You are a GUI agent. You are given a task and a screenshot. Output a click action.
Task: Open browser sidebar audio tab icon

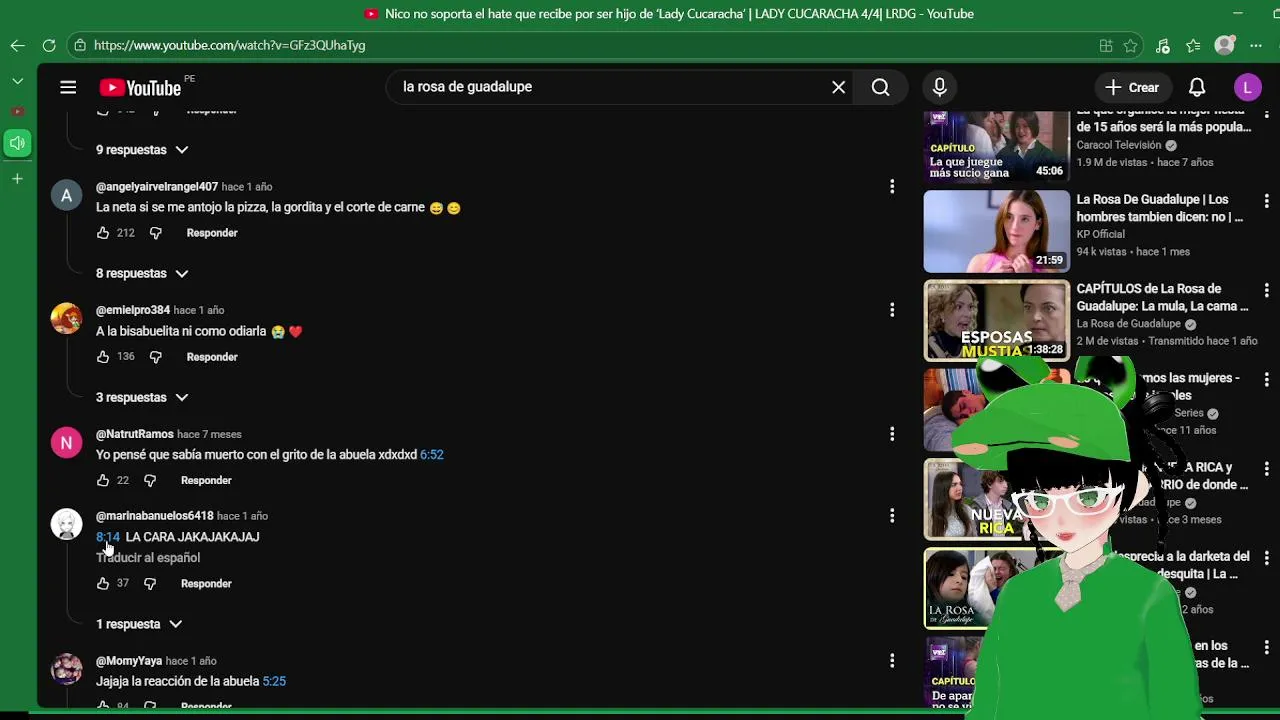point(17,143)
